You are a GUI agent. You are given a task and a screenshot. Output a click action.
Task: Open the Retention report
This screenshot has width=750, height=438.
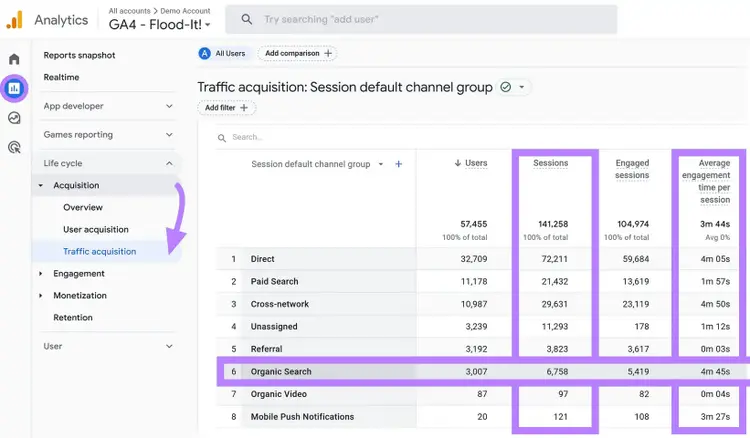tap(73, 318)
